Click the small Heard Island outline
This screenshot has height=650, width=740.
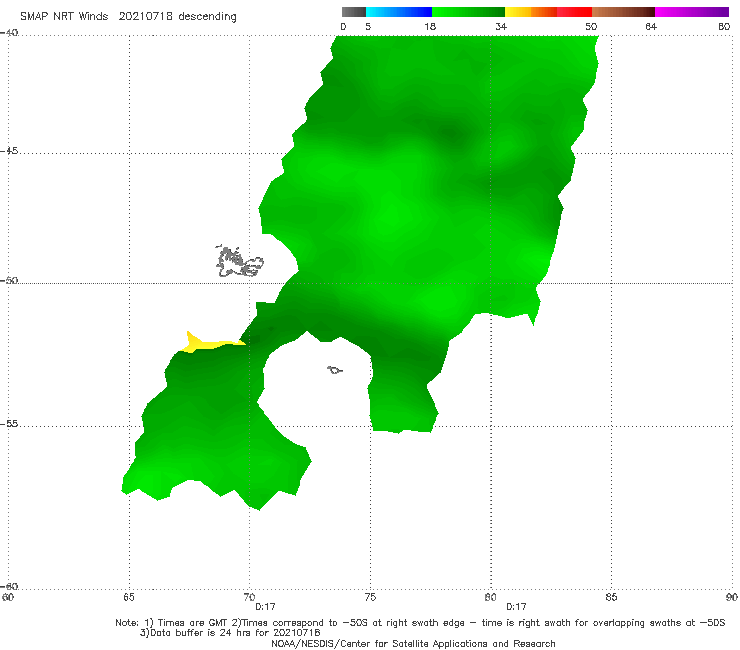[x=335, y=370]
